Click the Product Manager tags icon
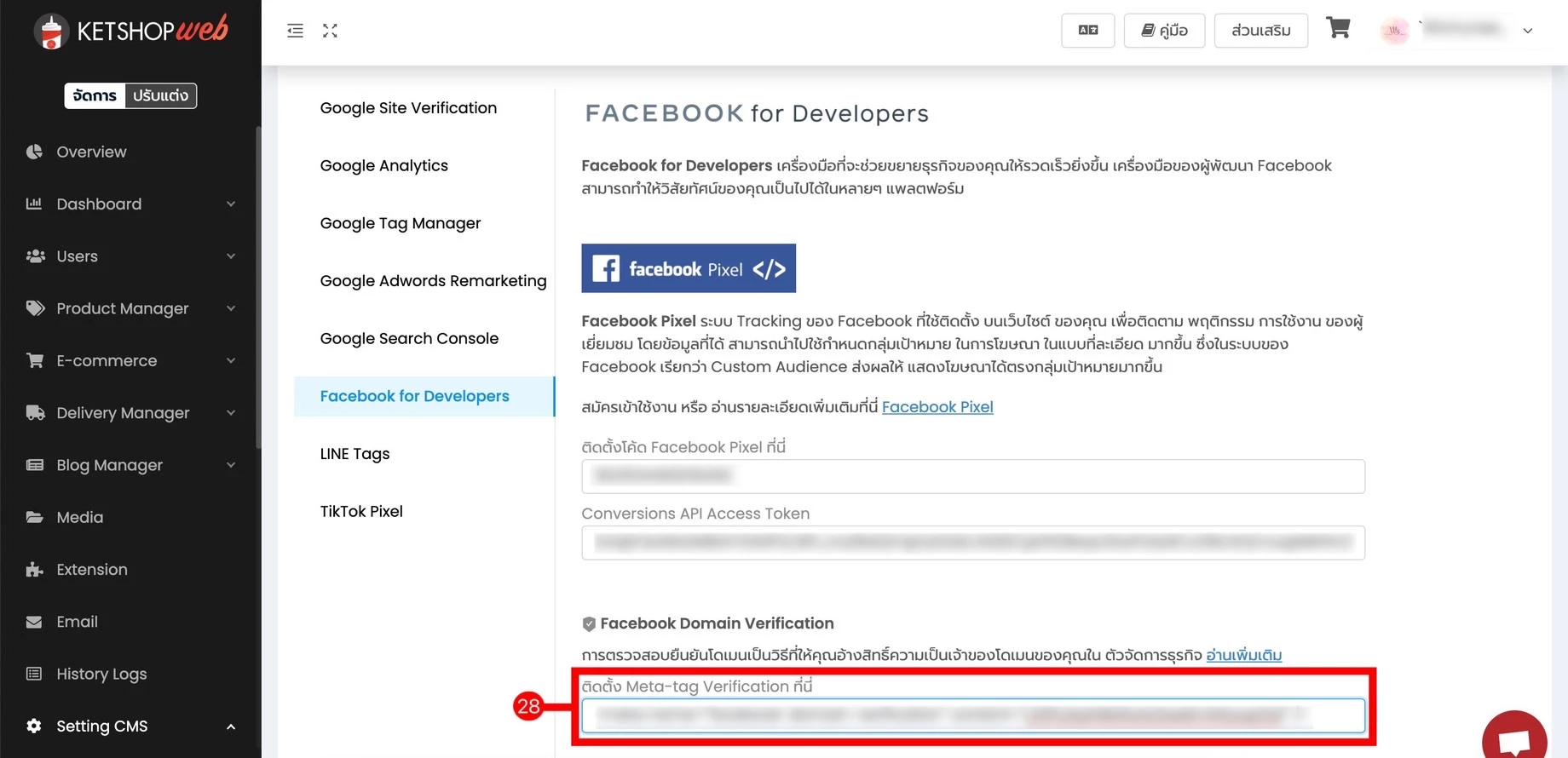This screenshot has width=1568, height=758. [35, 308]
